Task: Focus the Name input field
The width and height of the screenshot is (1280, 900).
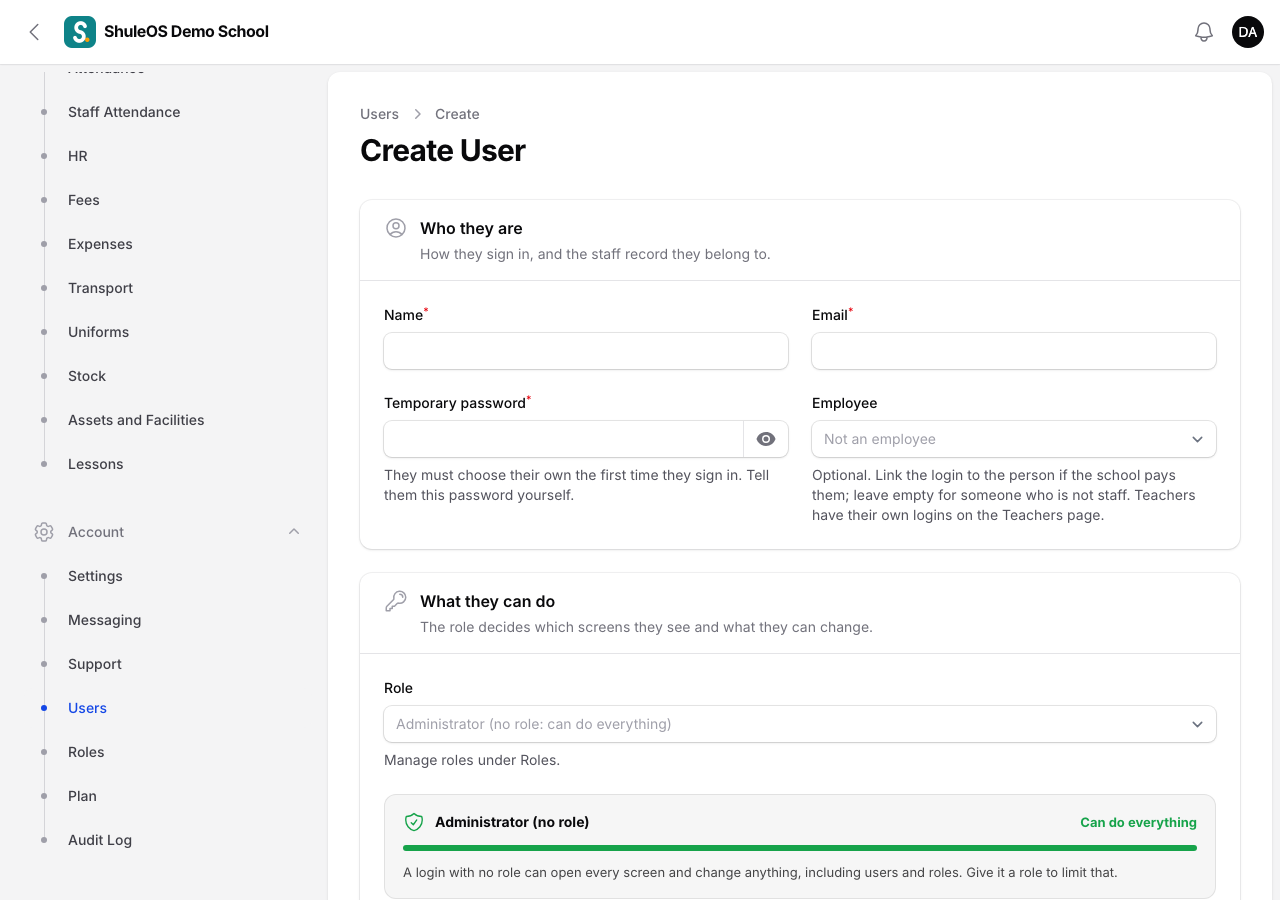Action: [x=586, y=351]
